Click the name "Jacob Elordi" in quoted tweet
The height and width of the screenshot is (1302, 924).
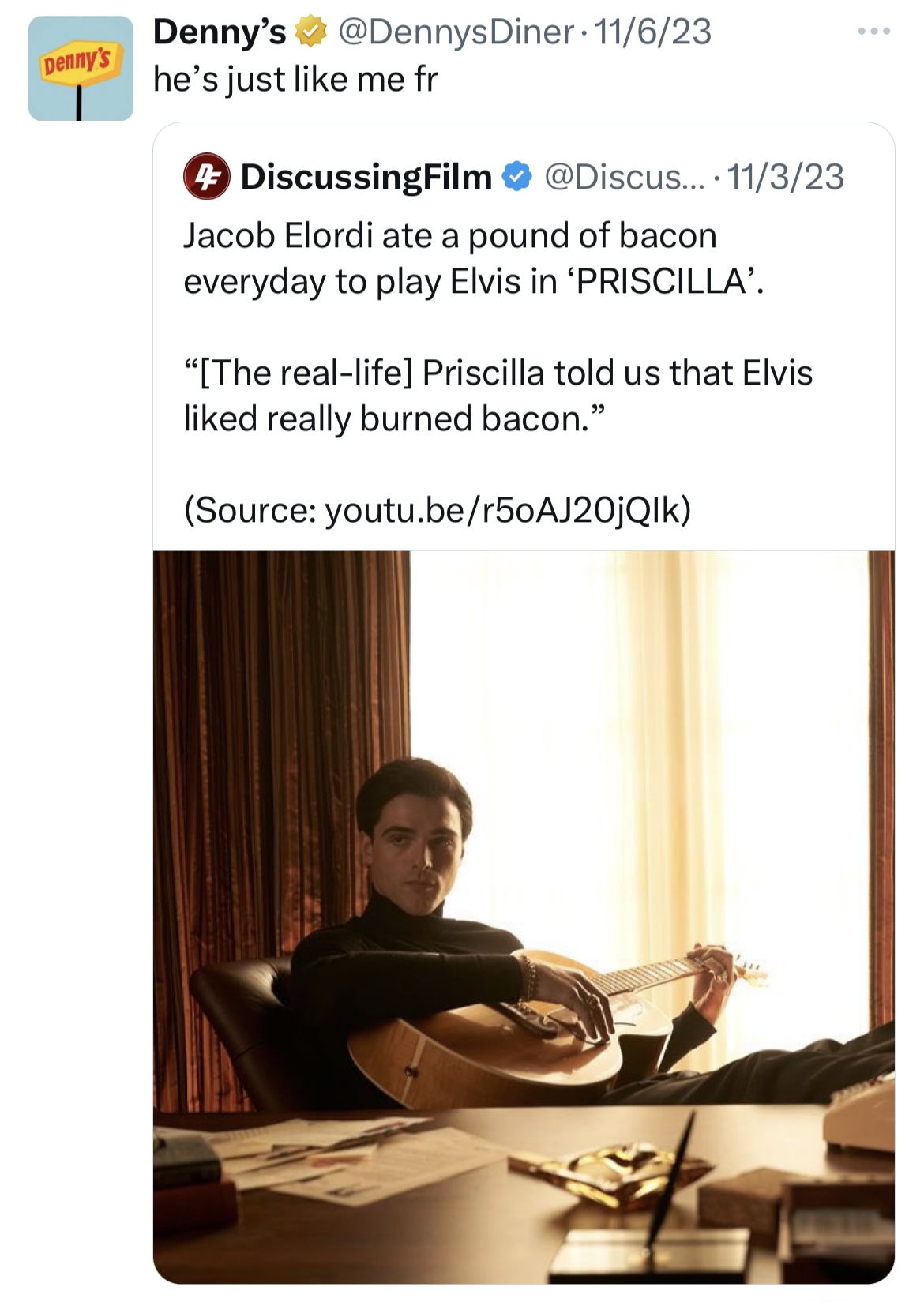(x=277, y=236)
